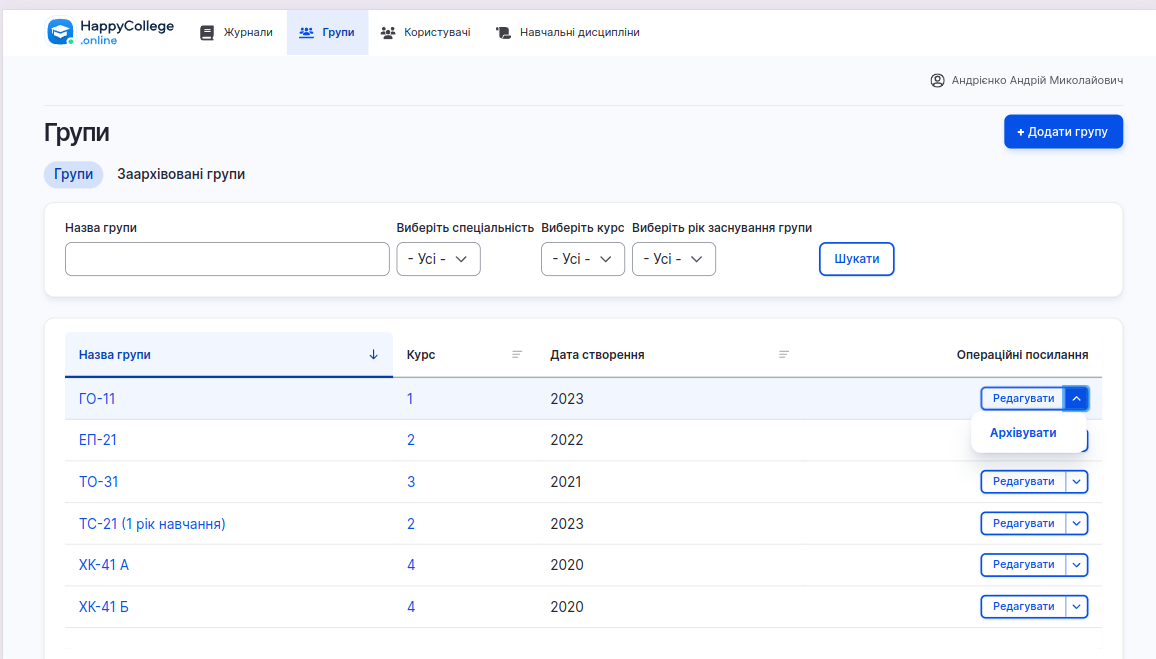Open the ТС-21 (1 рік навчання) group link
Viewport: 1156px width, 659px height.
coord(152,524)
